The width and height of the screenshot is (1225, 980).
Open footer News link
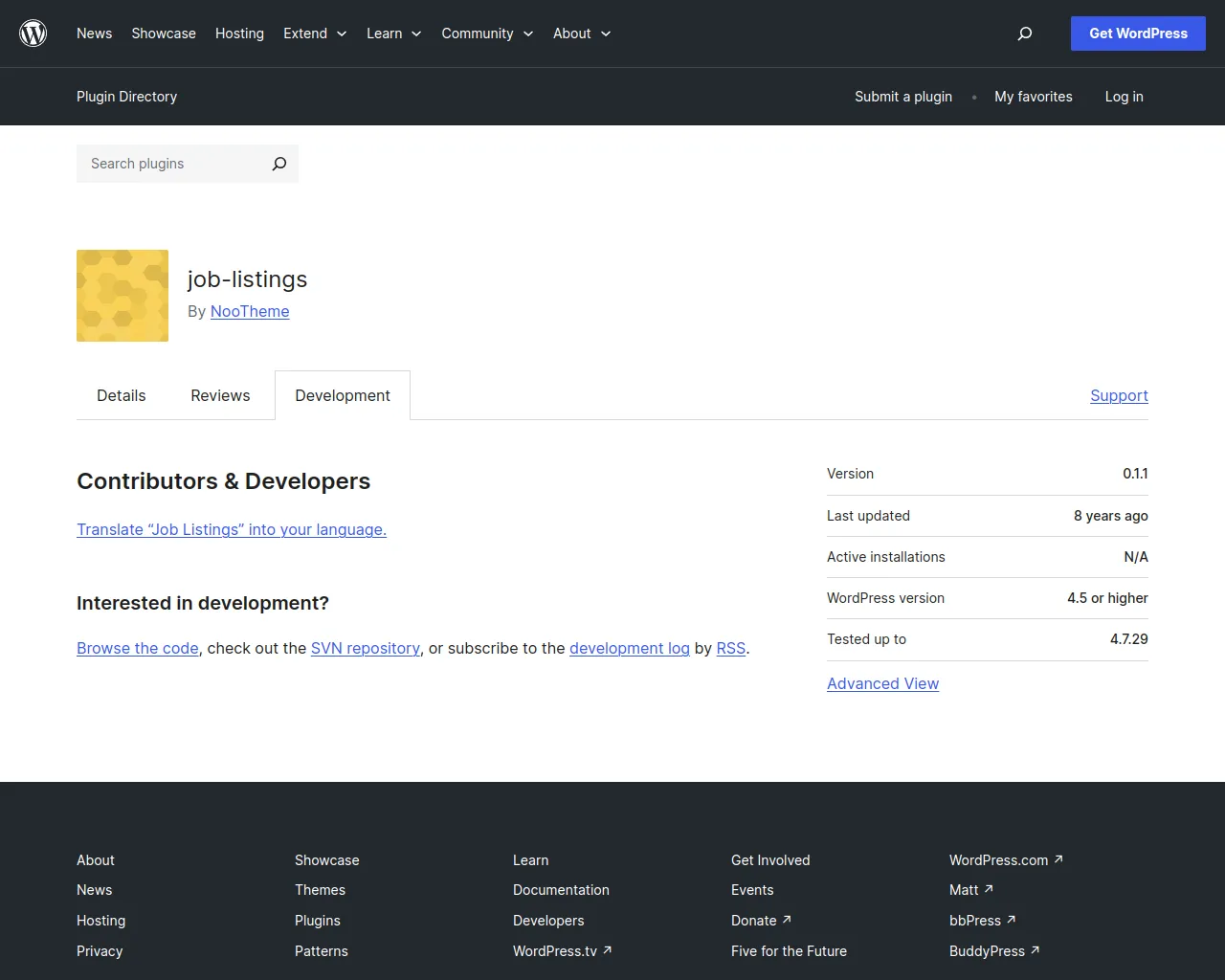[x=94, y=890]
